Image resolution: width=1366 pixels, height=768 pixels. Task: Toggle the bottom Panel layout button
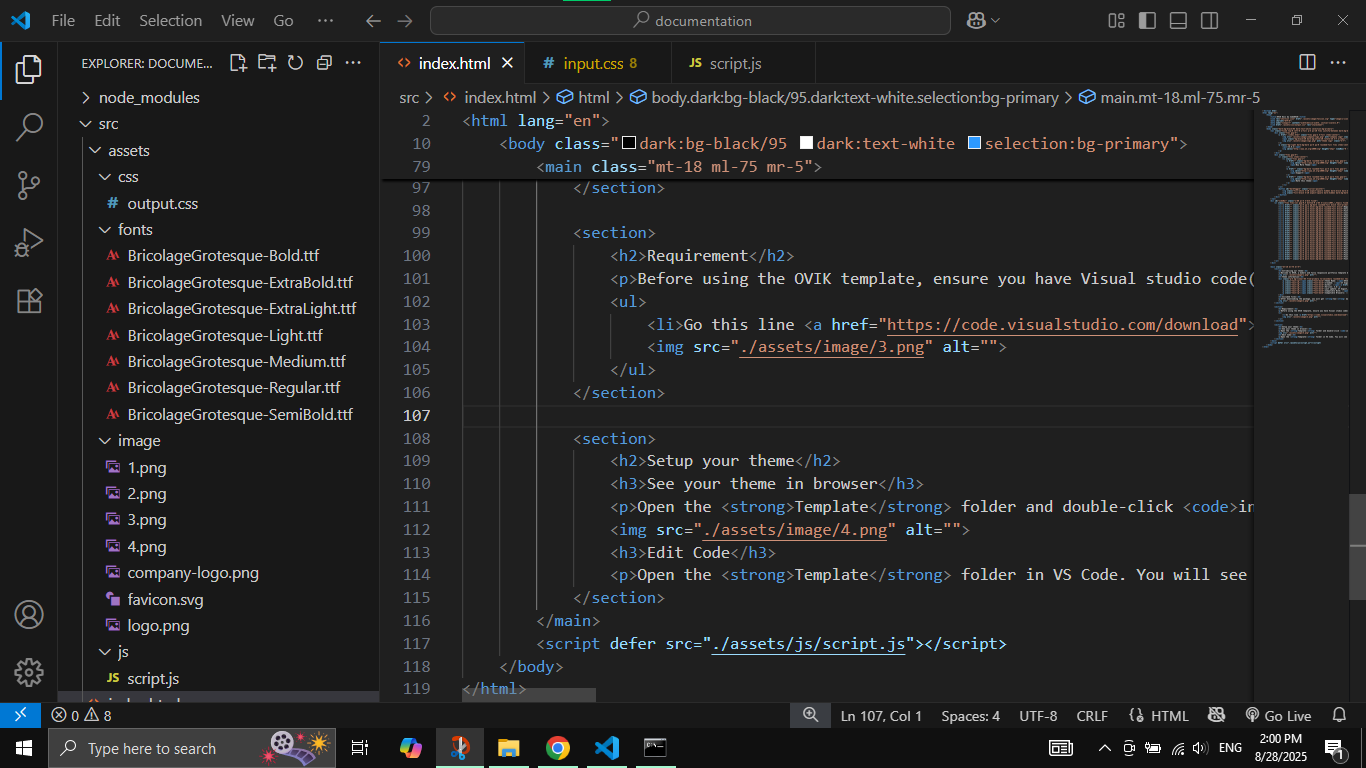click(1178, 21)
